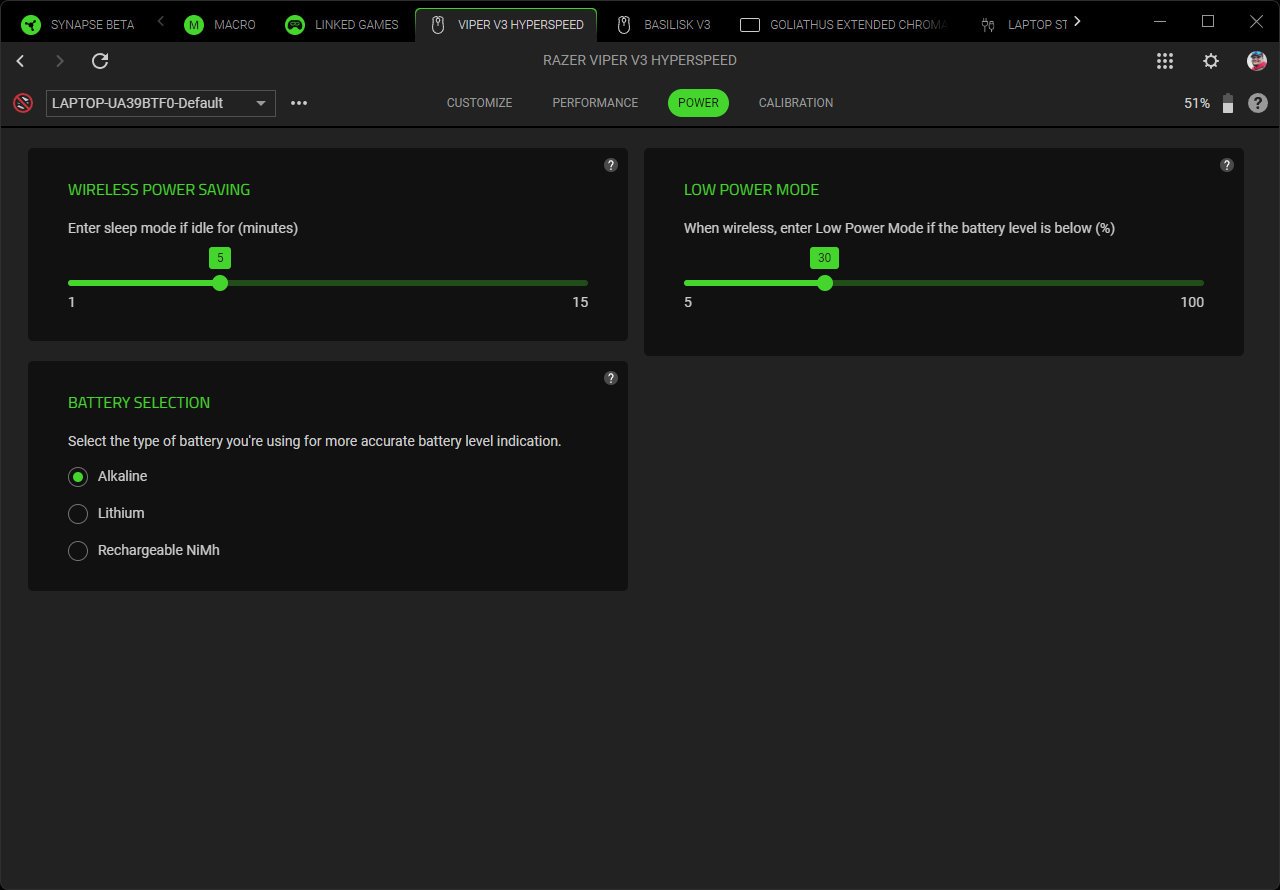The width and height of the screenshot is (1280, 890).
Task: Switch to the Performance section
Action: pyautogui.click(x=595, y=103)
